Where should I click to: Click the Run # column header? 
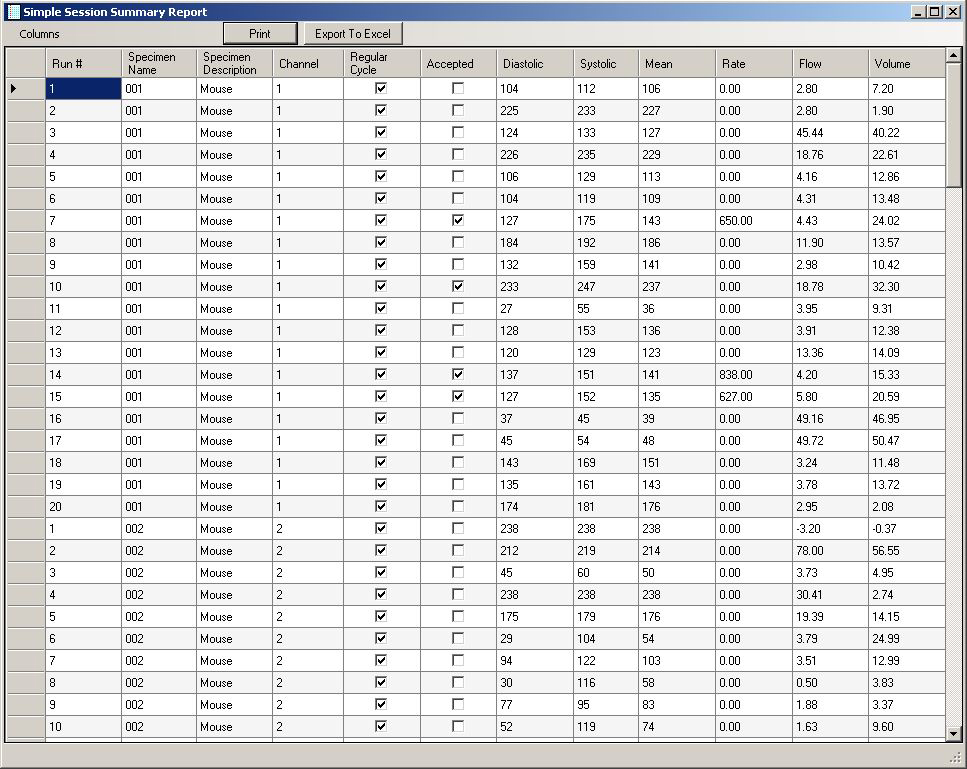pyautogui.click(x=82, y=64)
